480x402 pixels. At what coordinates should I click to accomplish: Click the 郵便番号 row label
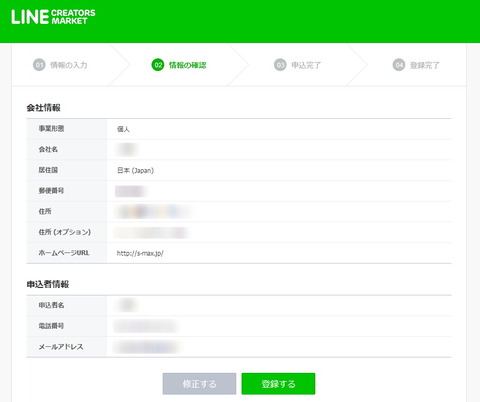51,191
